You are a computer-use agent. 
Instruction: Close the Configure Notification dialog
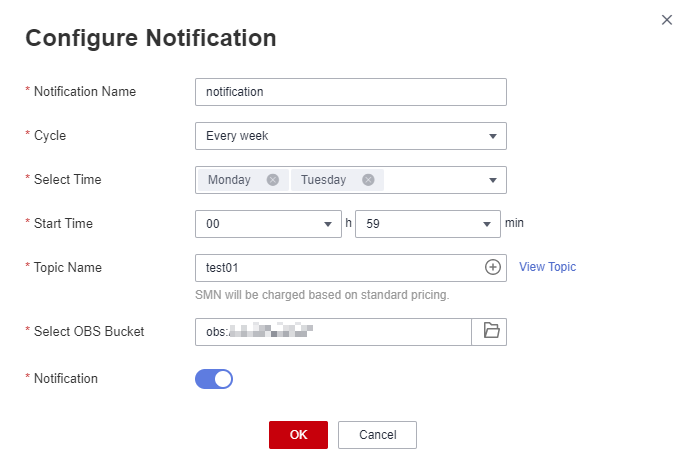(x=667, y=20)
